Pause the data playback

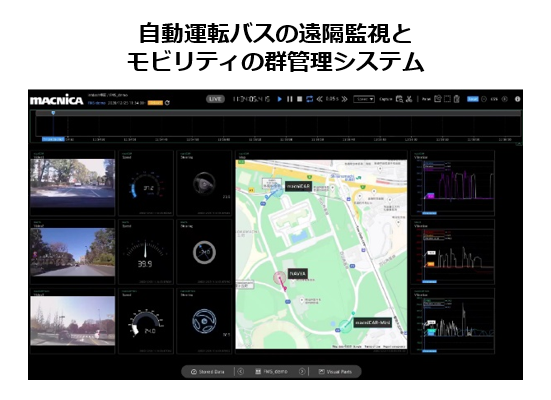tap(290, 99)
